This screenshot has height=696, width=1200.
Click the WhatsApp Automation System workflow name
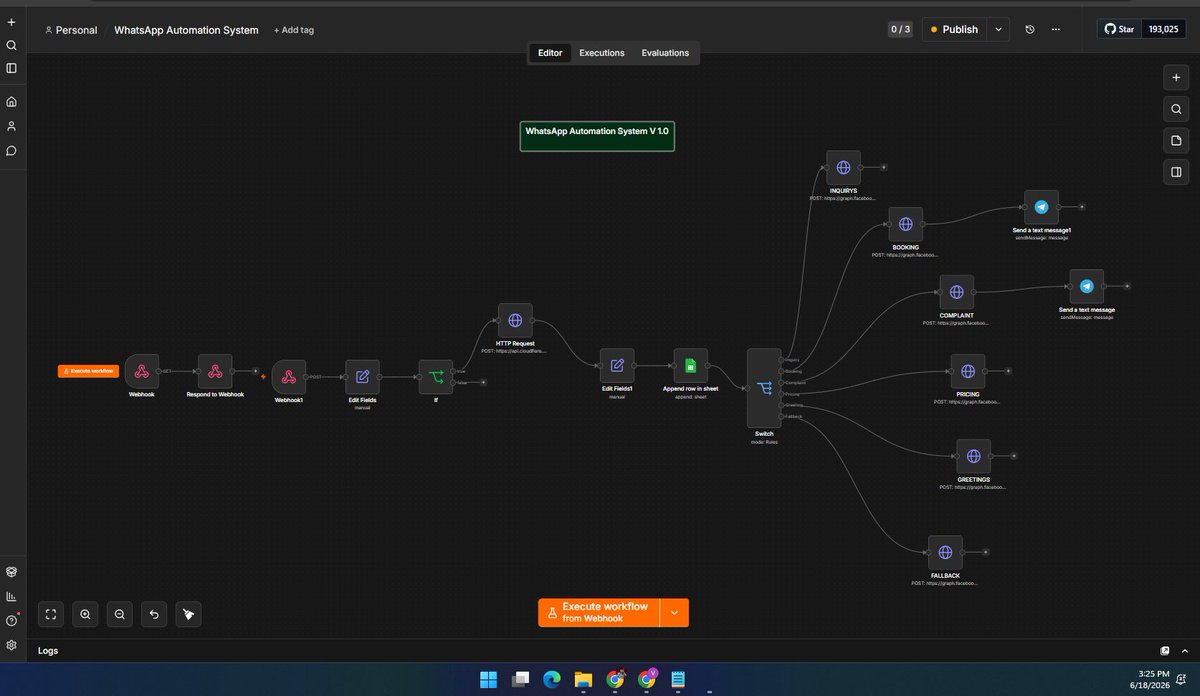tap(186, 30)
